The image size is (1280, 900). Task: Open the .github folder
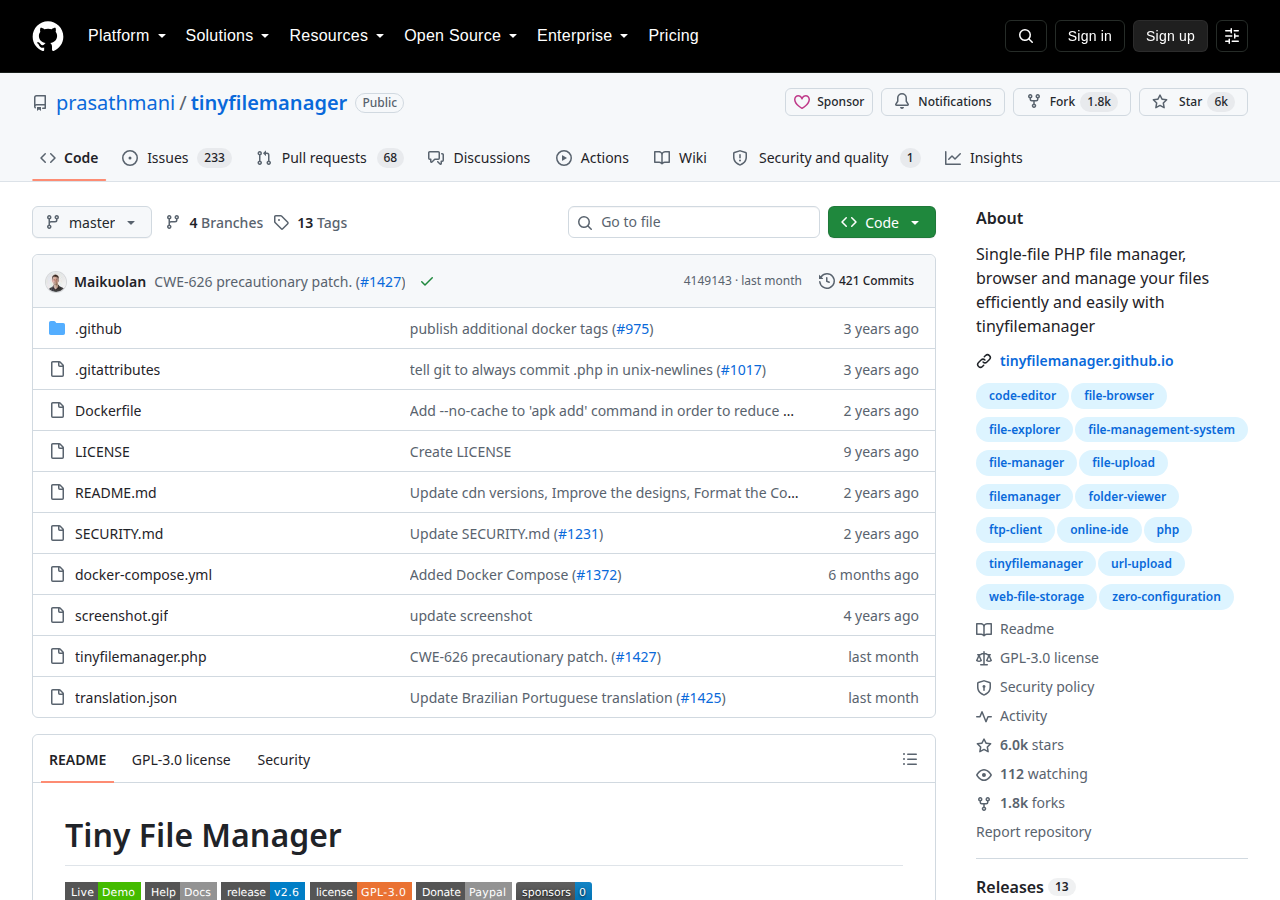click(98, 329)
